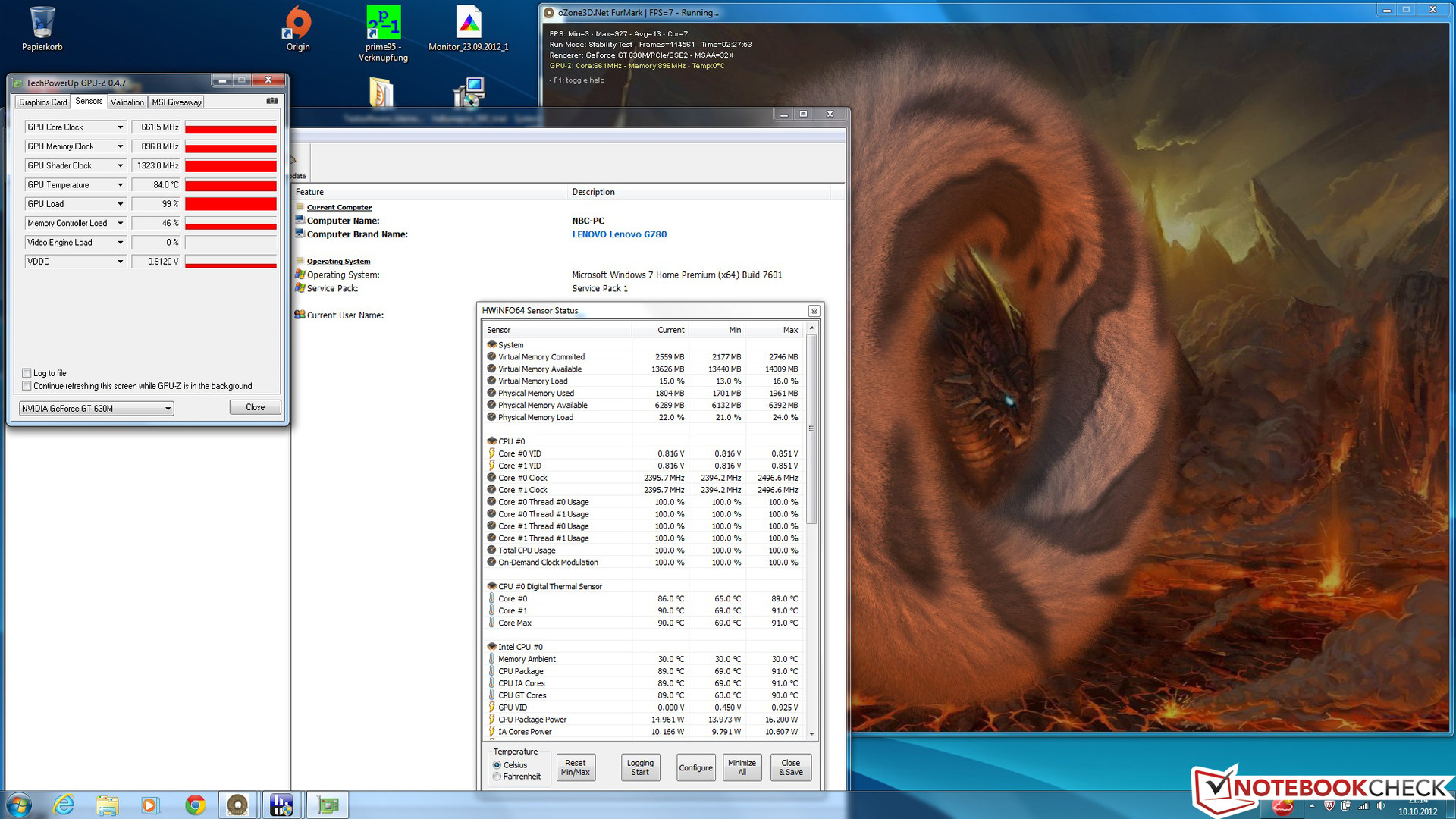
Task: Click the GPU-Z screenshot camera icon
Action: [x=272, y=101]
